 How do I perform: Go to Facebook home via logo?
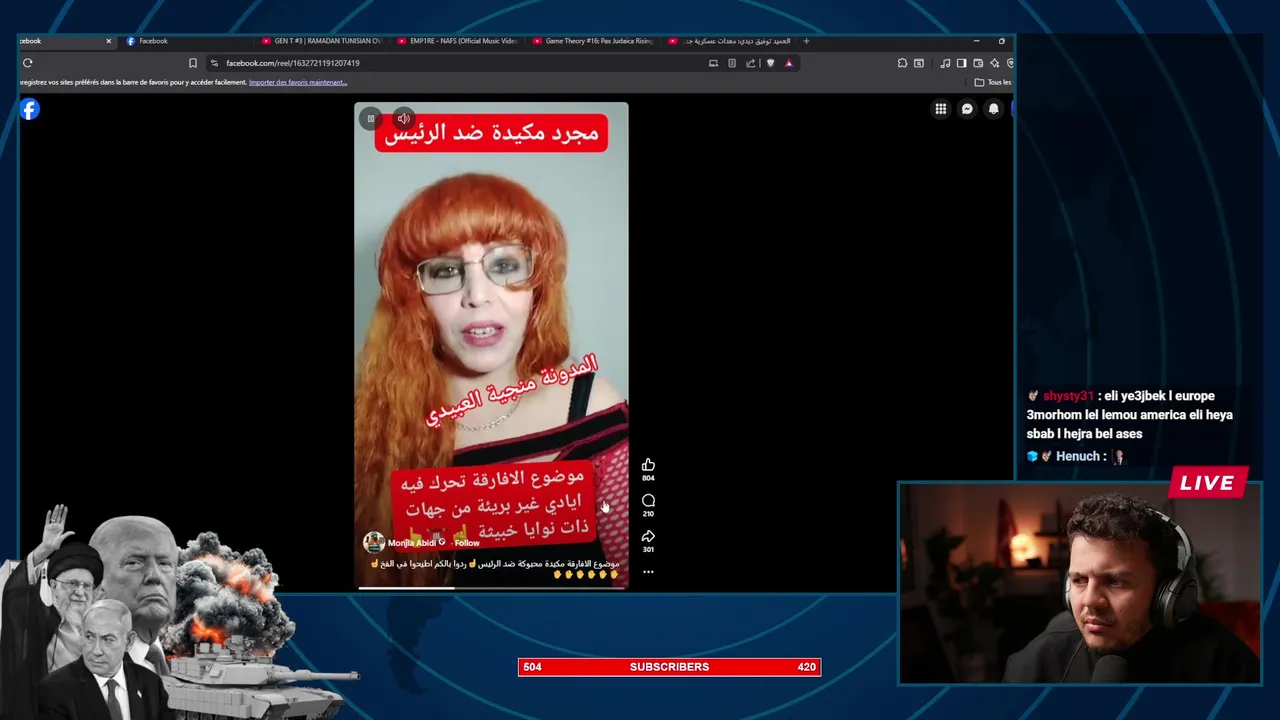pos(30,109)
